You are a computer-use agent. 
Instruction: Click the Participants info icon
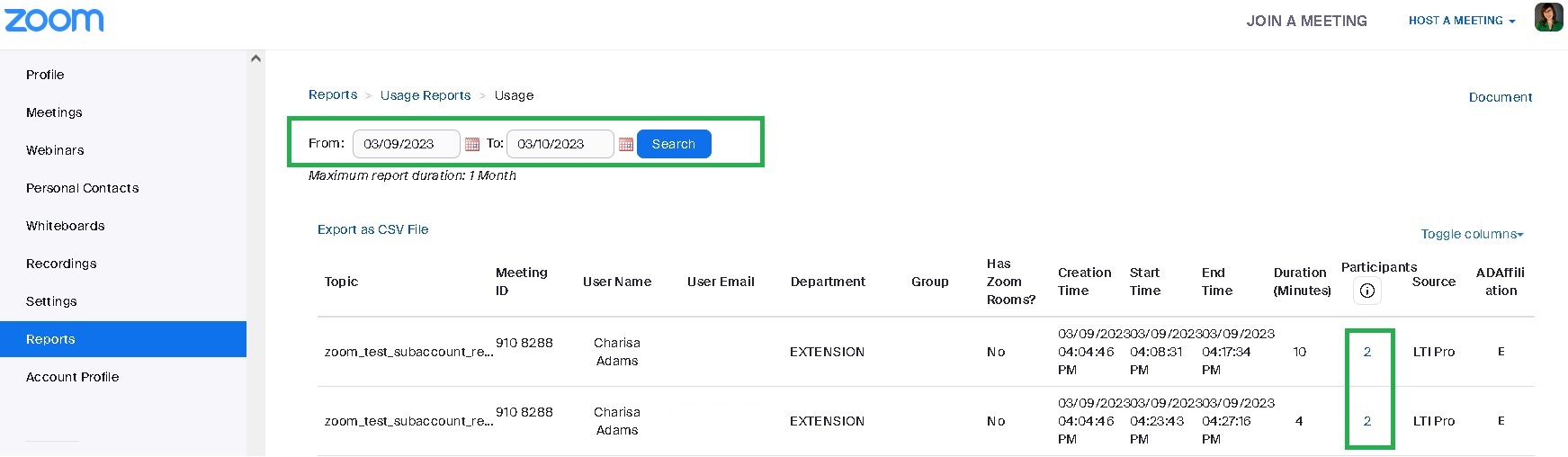(x=1367, y=291)
